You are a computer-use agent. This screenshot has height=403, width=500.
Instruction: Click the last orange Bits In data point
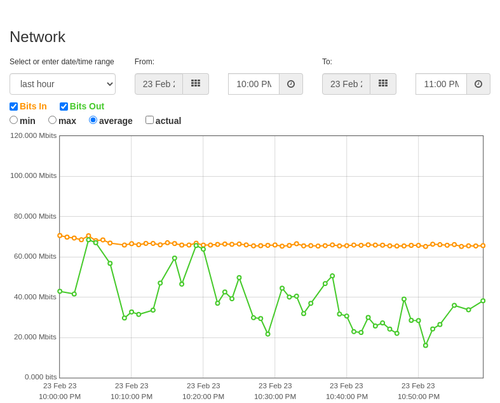point(483,246)
